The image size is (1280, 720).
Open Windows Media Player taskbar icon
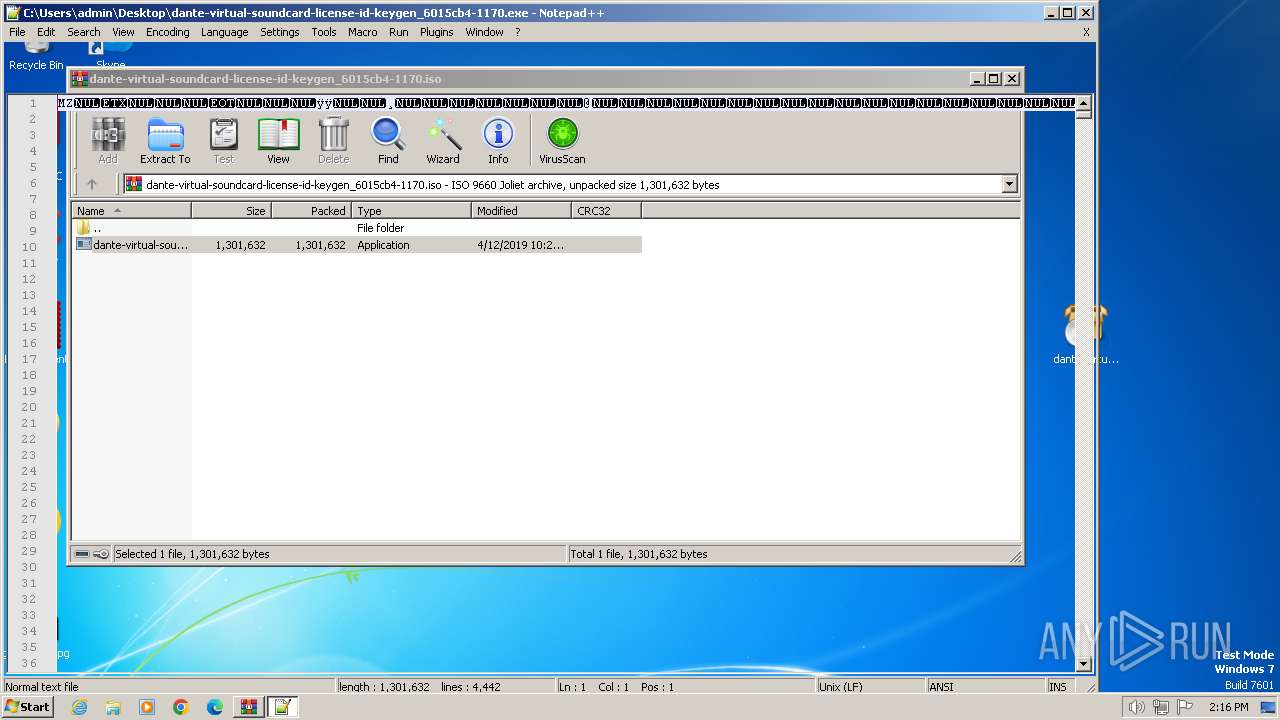(x=147, y=707)
